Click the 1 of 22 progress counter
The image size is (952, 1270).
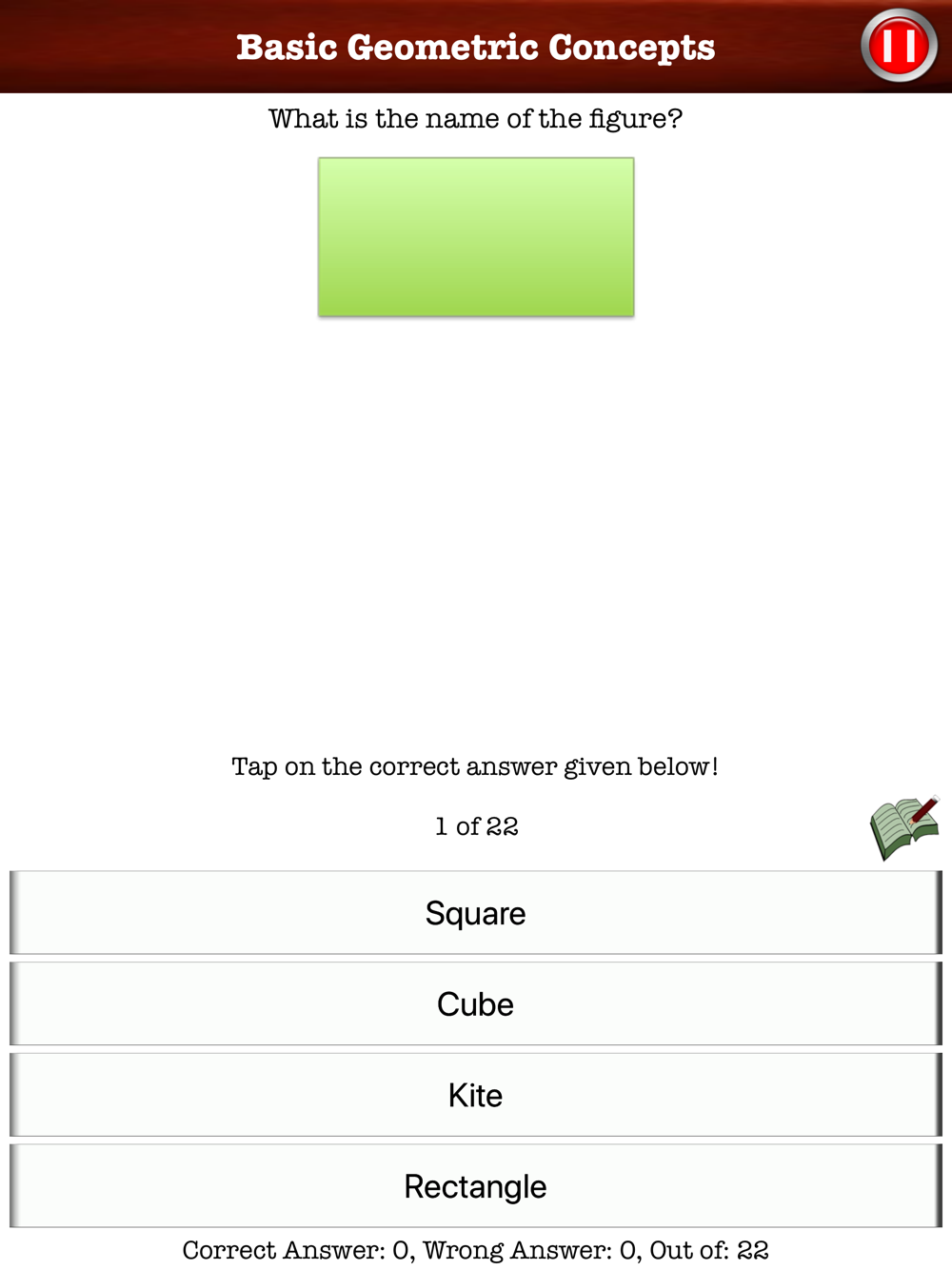click(477, 826)
